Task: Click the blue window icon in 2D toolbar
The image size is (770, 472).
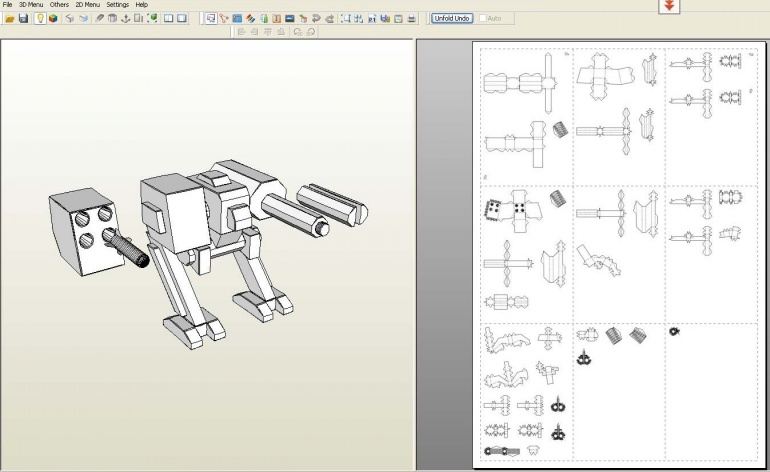Action: pos(237,19)
